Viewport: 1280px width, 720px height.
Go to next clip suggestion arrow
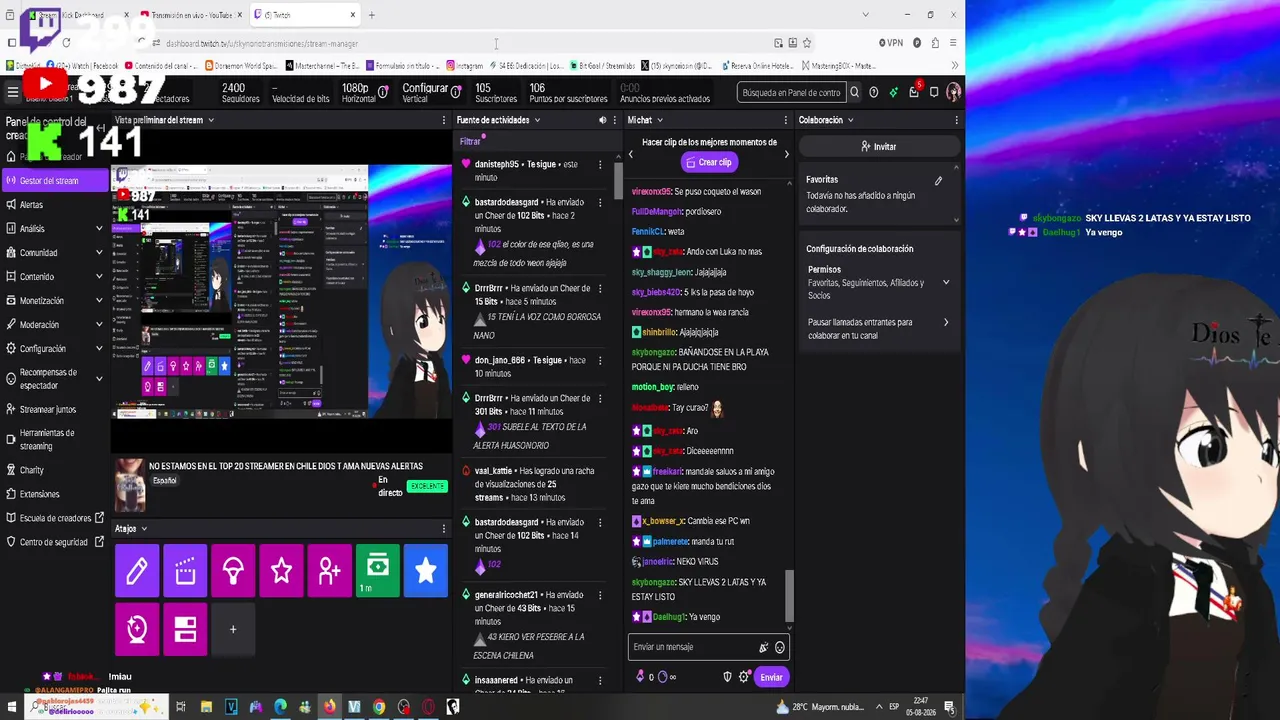tap(786, 154)
